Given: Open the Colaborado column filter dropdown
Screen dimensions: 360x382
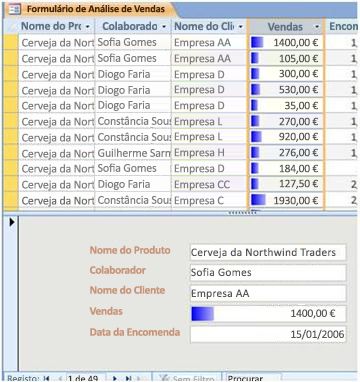Looking at the screenshot, I should click(164, 27).
